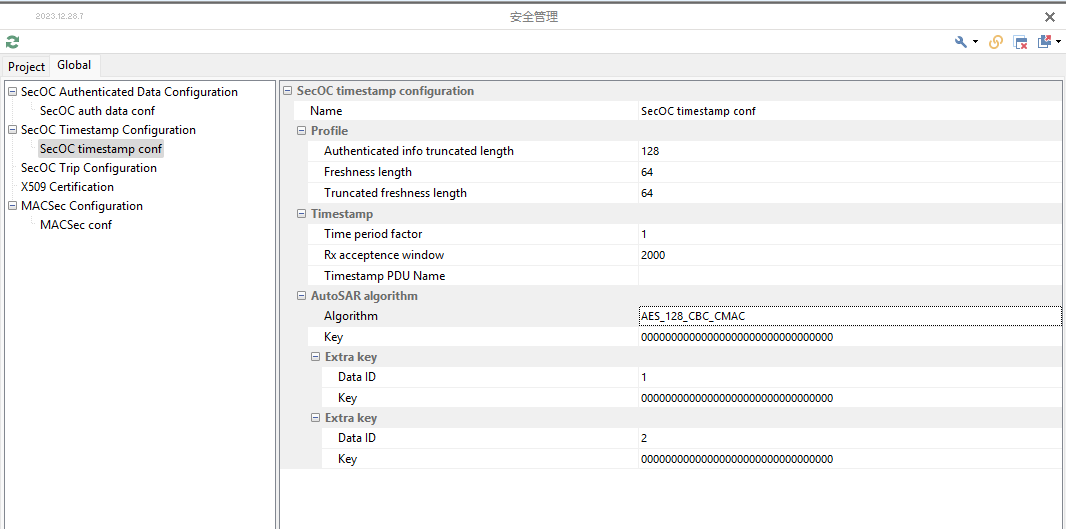
Task: Edit Data ID value 1
Action: pyautogui.click(x=850, y=377)
